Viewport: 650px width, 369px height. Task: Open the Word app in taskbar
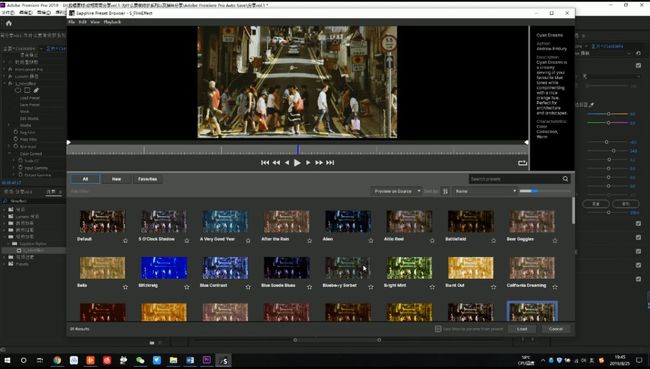(x=190, y=360)
